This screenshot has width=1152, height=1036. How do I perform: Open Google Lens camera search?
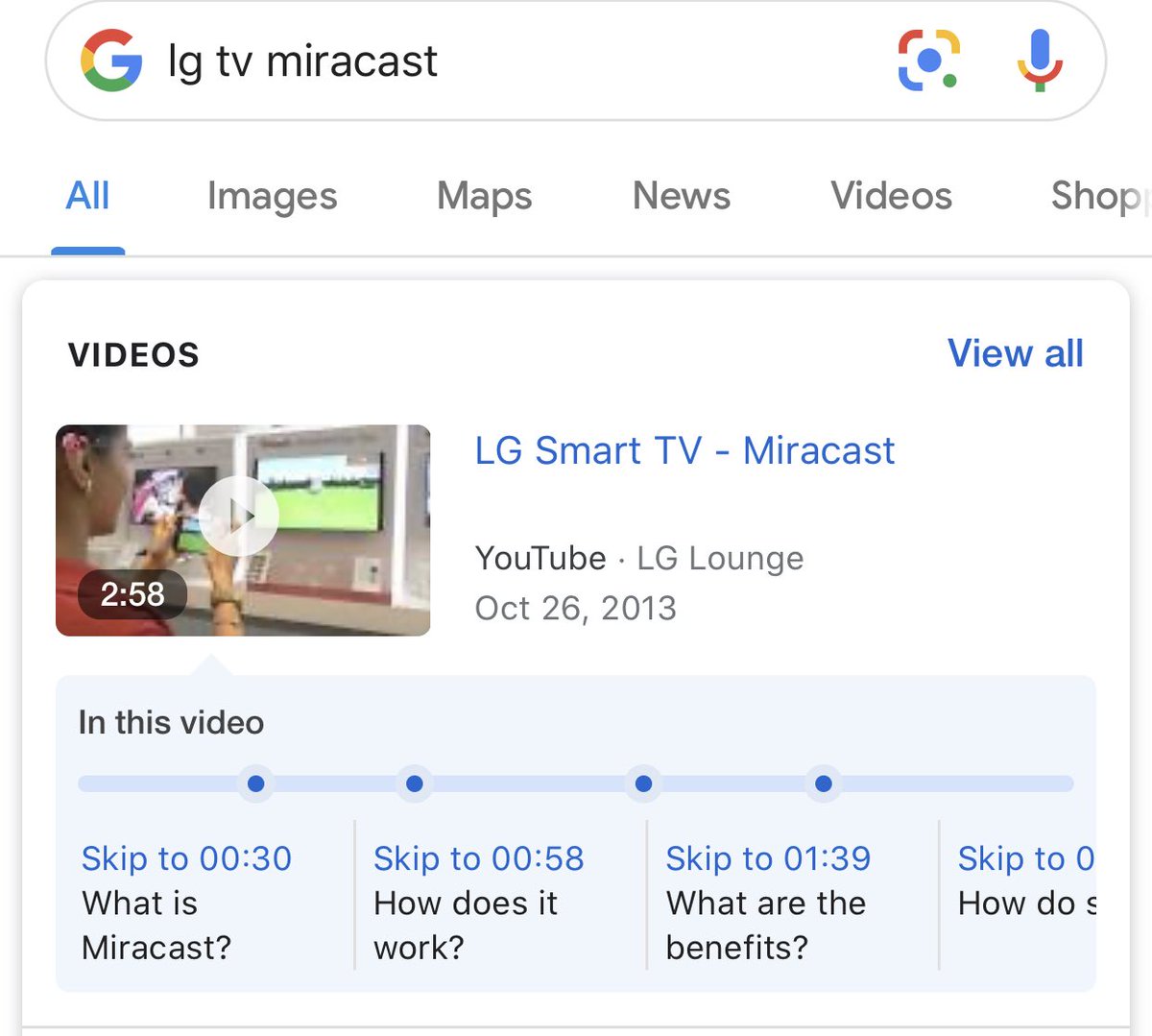click(928, 60)
